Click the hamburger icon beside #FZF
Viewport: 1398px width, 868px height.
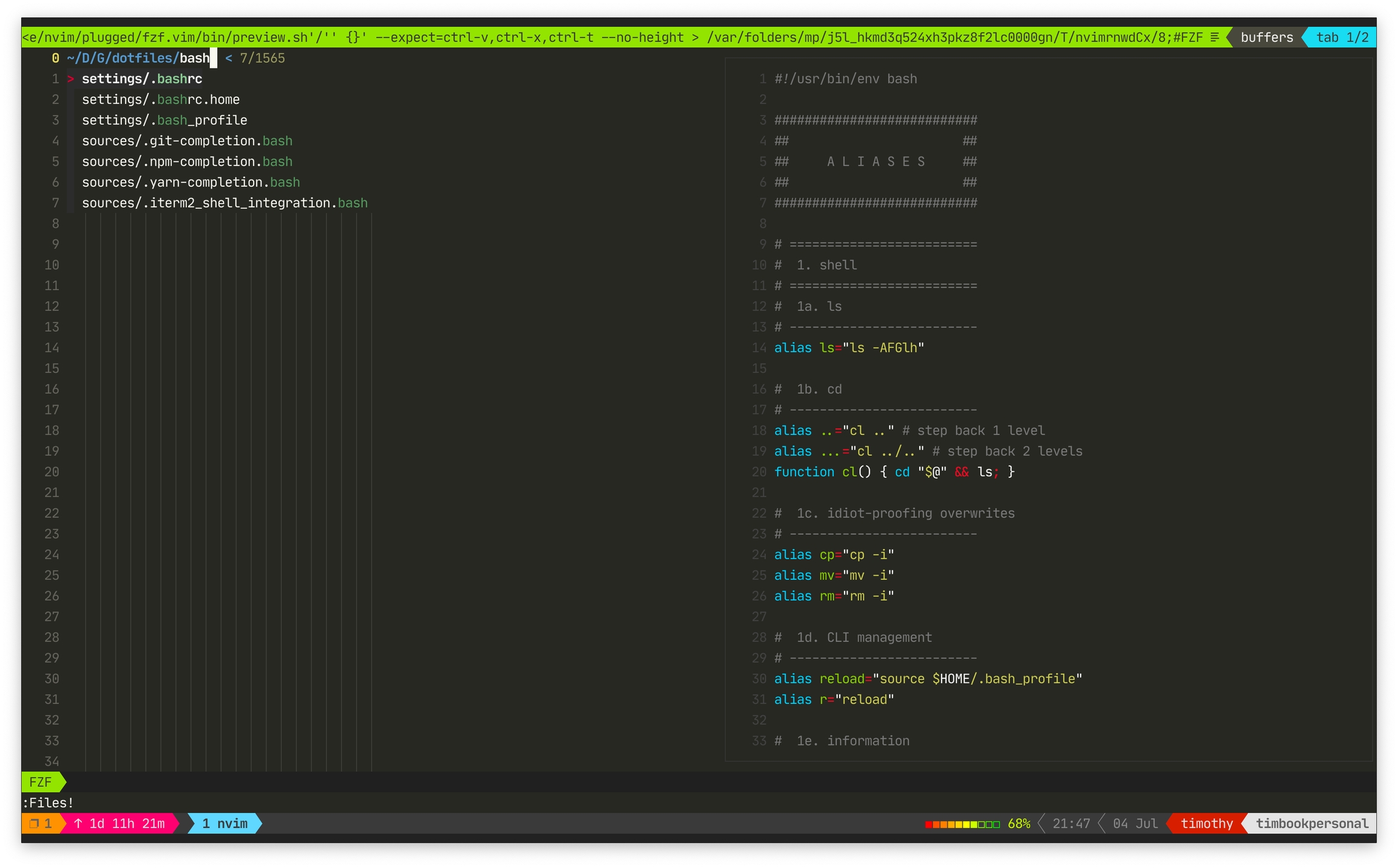[x=1215, y=37]
